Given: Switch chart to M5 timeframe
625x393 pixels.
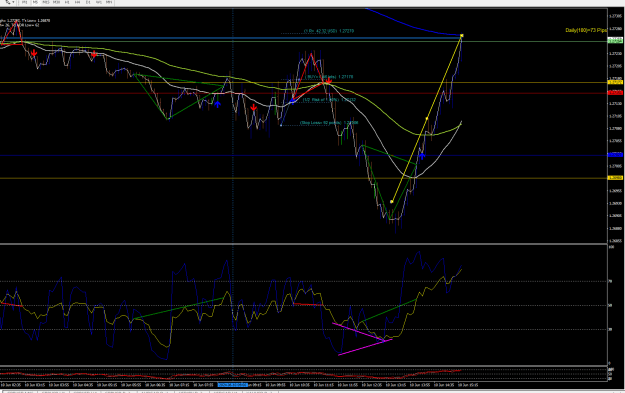Looking at the screenshot, I should coord(35,2).
